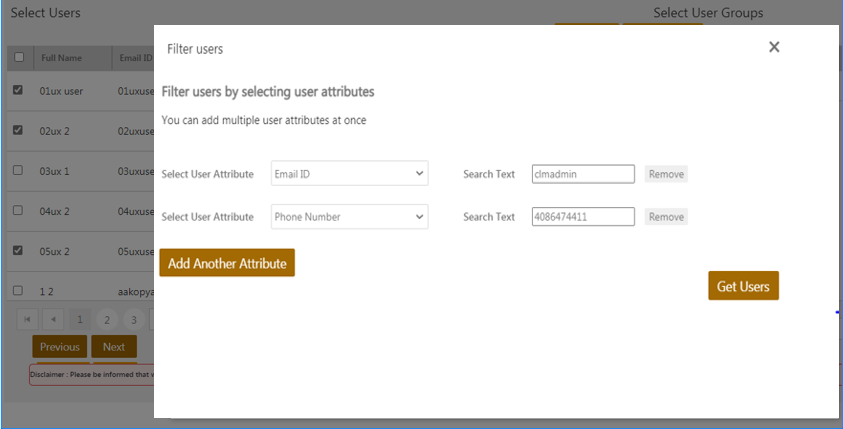Check the 03ux 1 user checkbox
The width and height of the screenshot is (843, 429).
tap(18, 170)
